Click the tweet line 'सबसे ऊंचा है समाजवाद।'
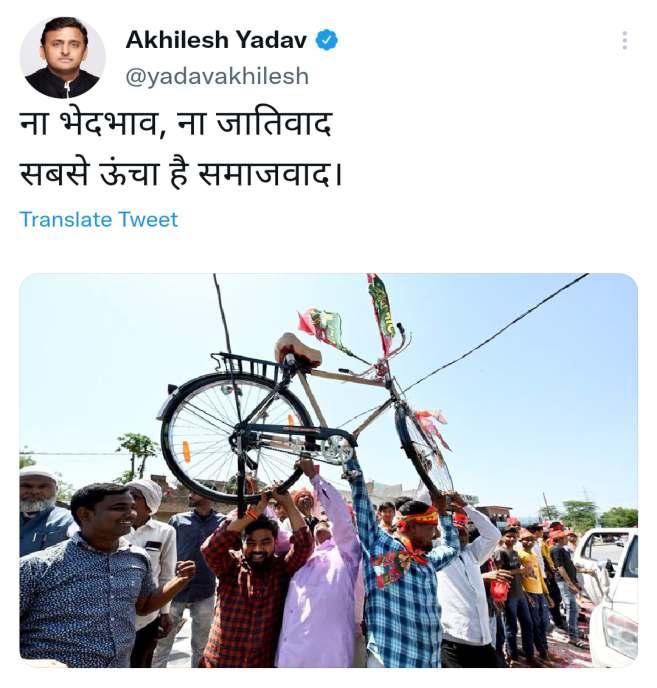The height and width of the screenshot is (688, 657). tap(181, 174)
